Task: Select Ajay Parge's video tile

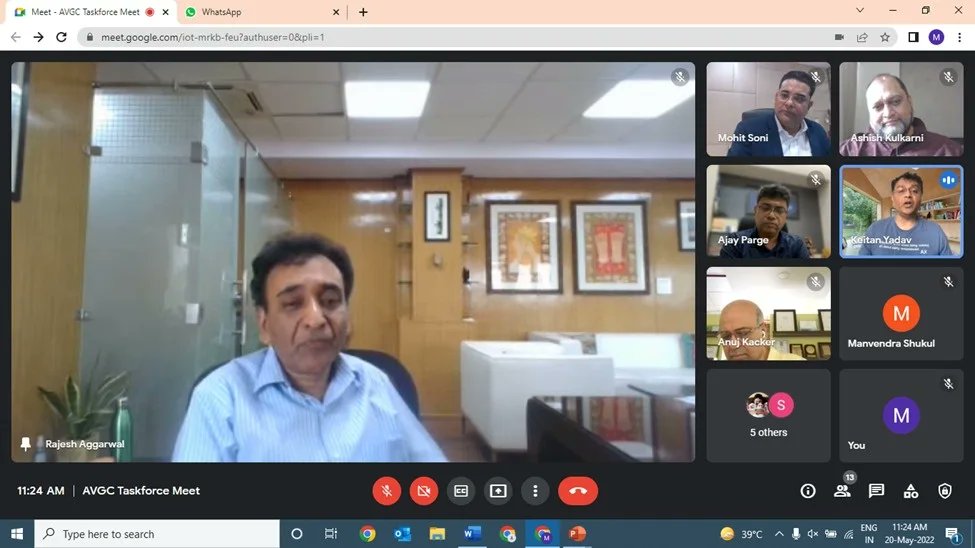Action: 769,211
